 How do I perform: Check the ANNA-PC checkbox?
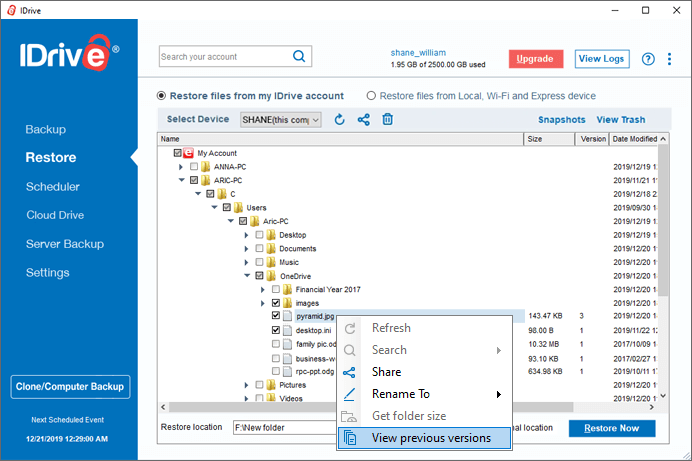click(x=194, y=167)
